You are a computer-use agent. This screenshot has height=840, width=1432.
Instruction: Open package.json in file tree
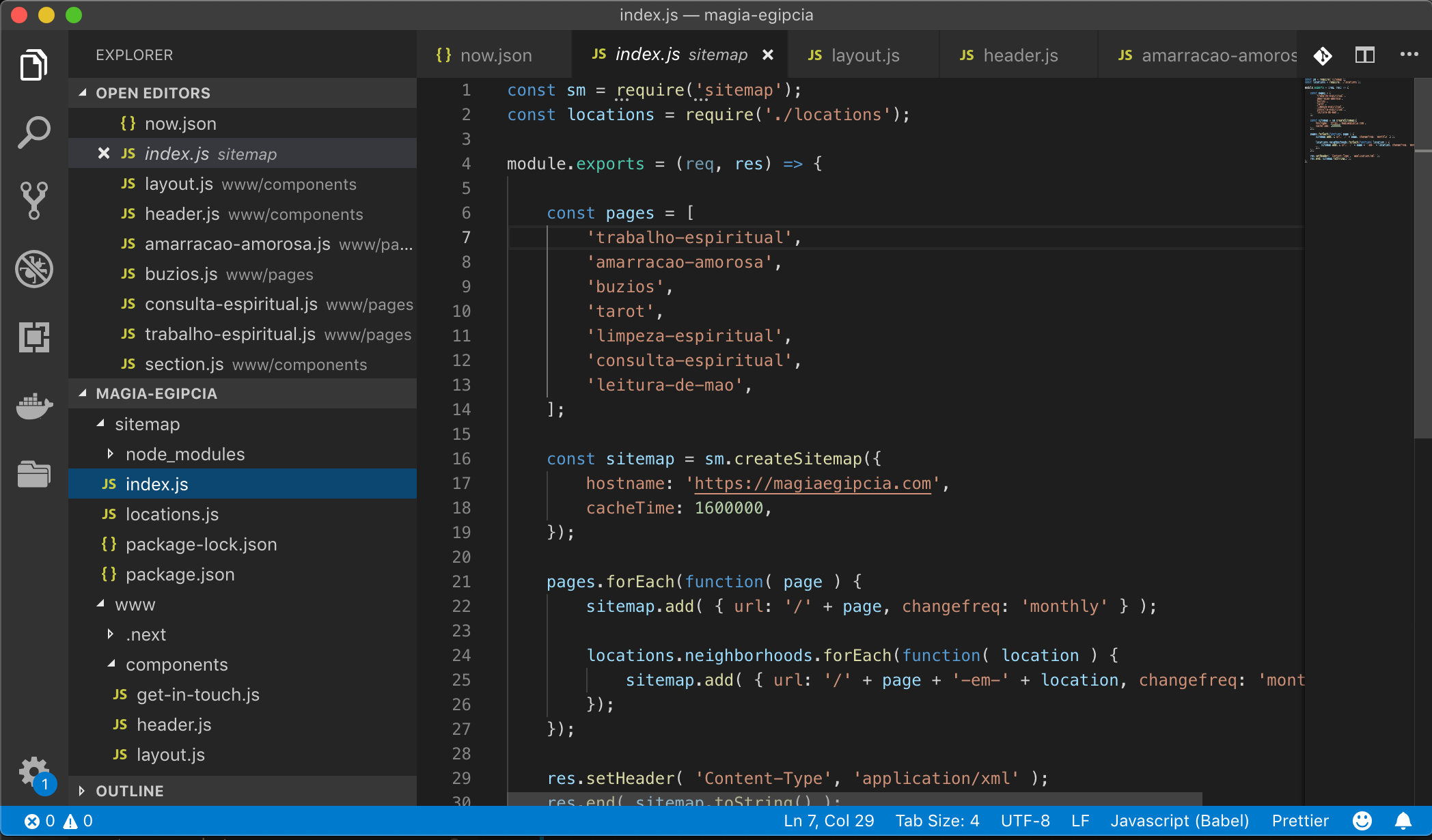tap(243, 574)
